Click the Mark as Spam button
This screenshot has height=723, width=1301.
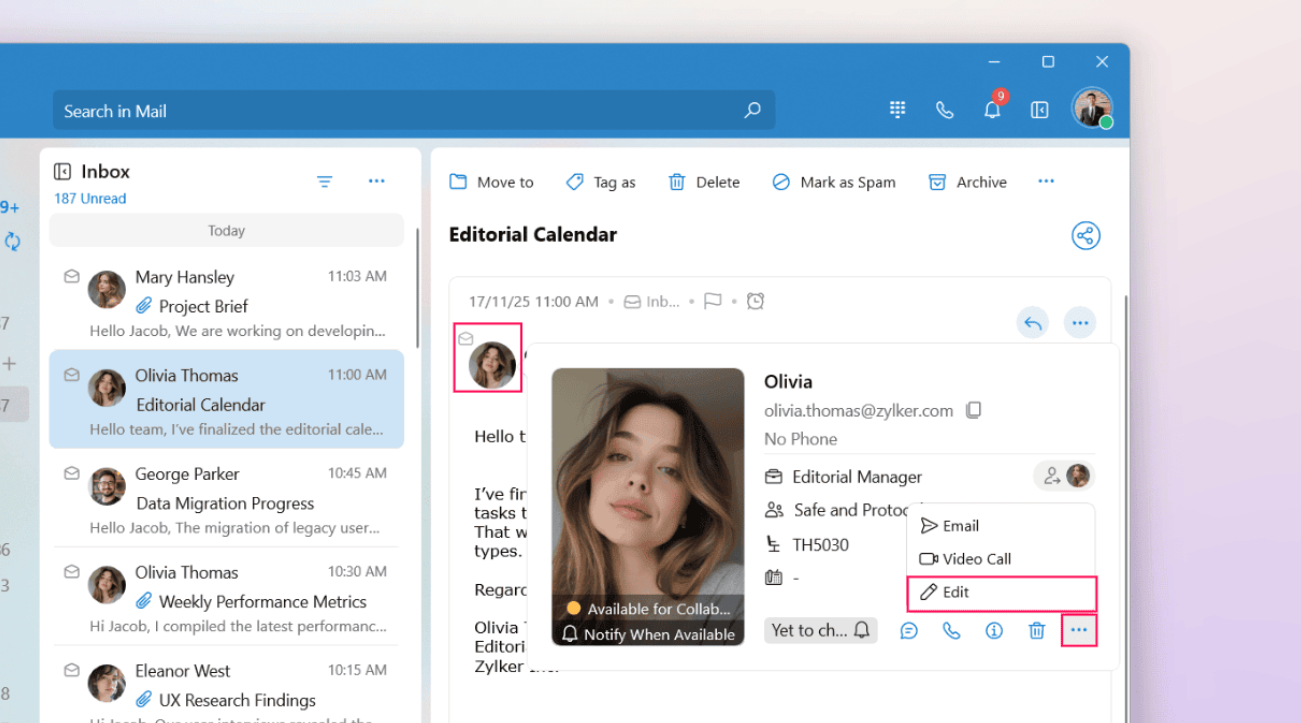[x=834, y=182]
